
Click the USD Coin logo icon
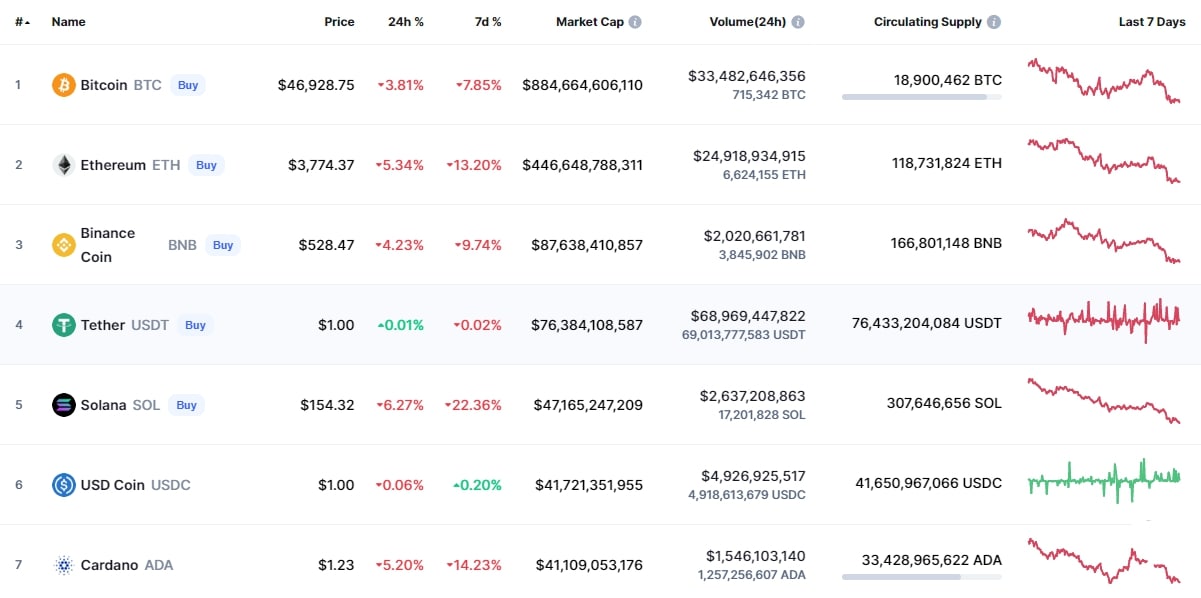tap(64, 485)
